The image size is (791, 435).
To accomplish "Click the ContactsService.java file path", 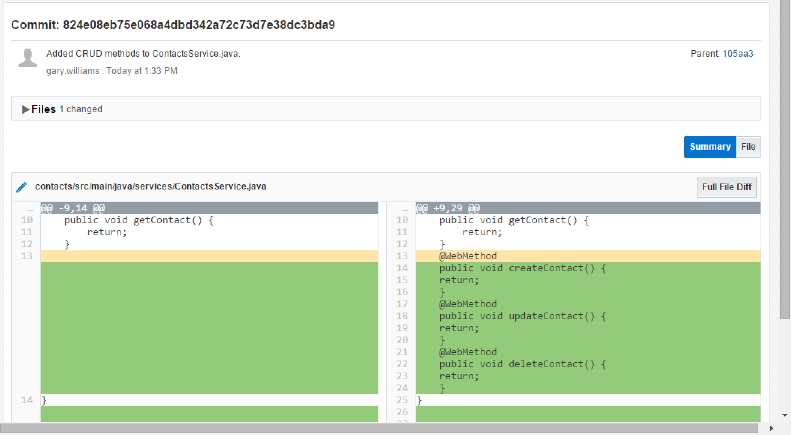I will coord(151,187).
